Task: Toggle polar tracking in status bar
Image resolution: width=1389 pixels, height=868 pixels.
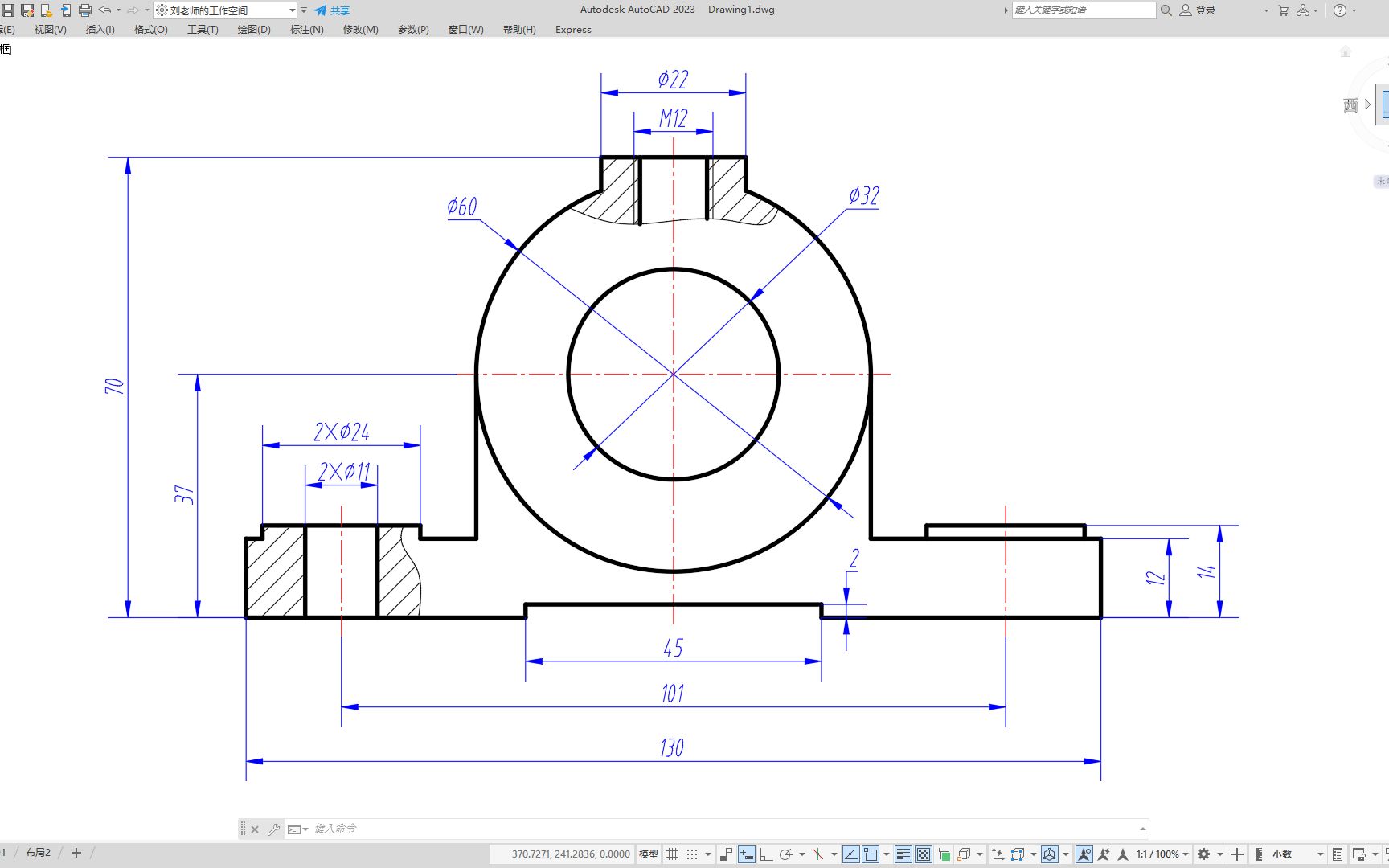Action: [786, 854]
